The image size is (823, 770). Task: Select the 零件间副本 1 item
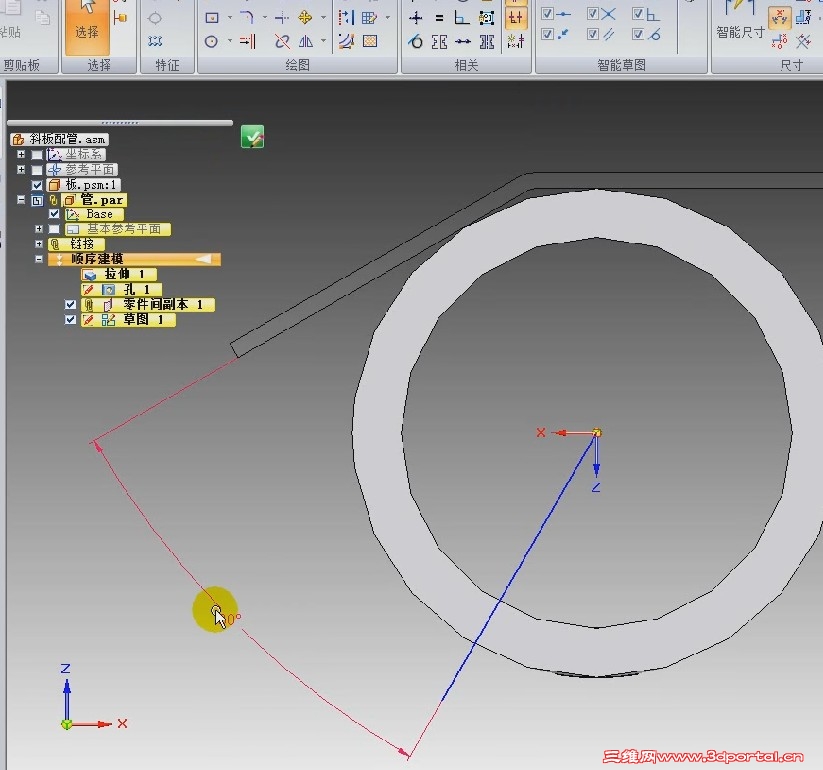[148, 304]
